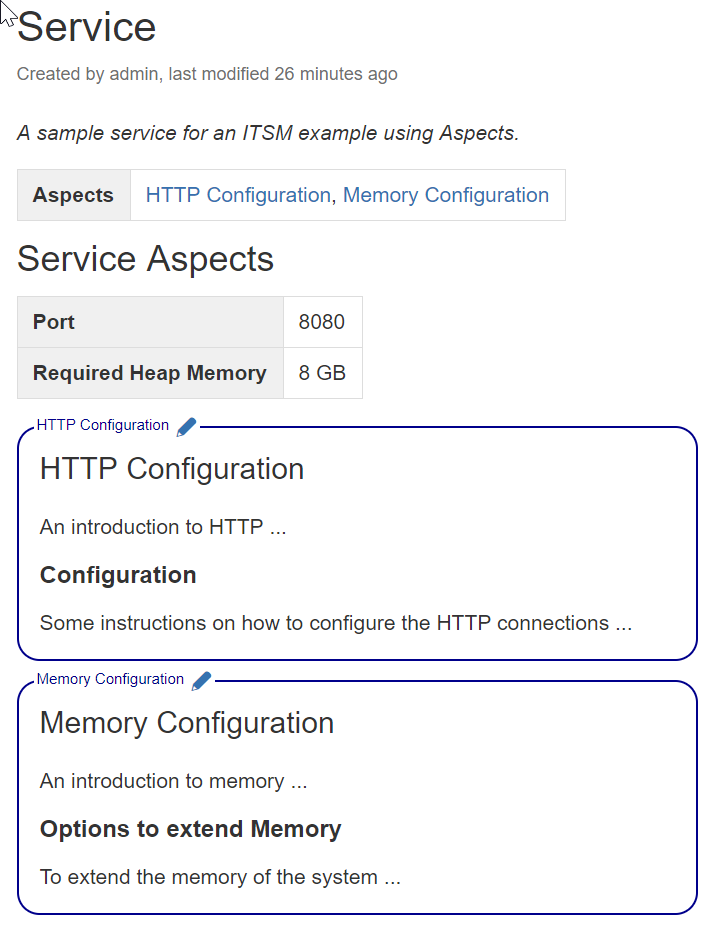Click the Service Aspects heading
715x931 pixels.
click(x=145, y=259)
